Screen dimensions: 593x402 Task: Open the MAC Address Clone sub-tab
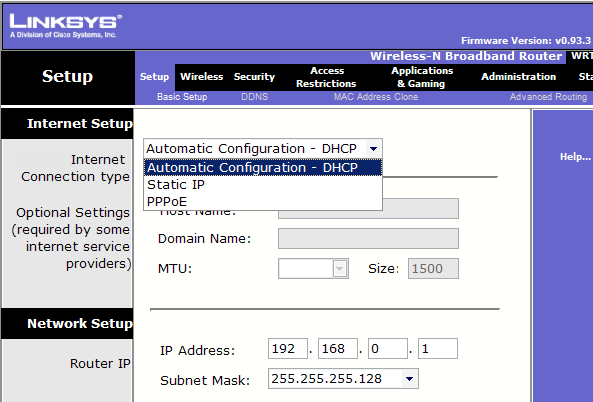click(376, 97)
